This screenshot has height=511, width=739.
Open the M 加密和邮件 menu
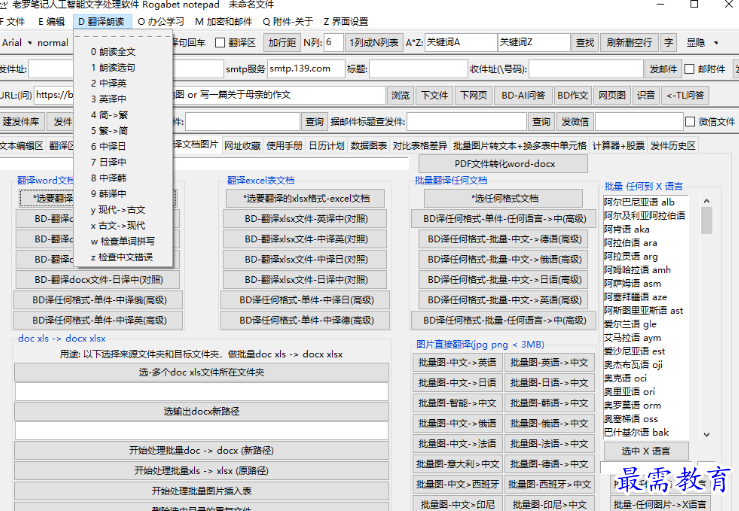[x=223, y=22]
